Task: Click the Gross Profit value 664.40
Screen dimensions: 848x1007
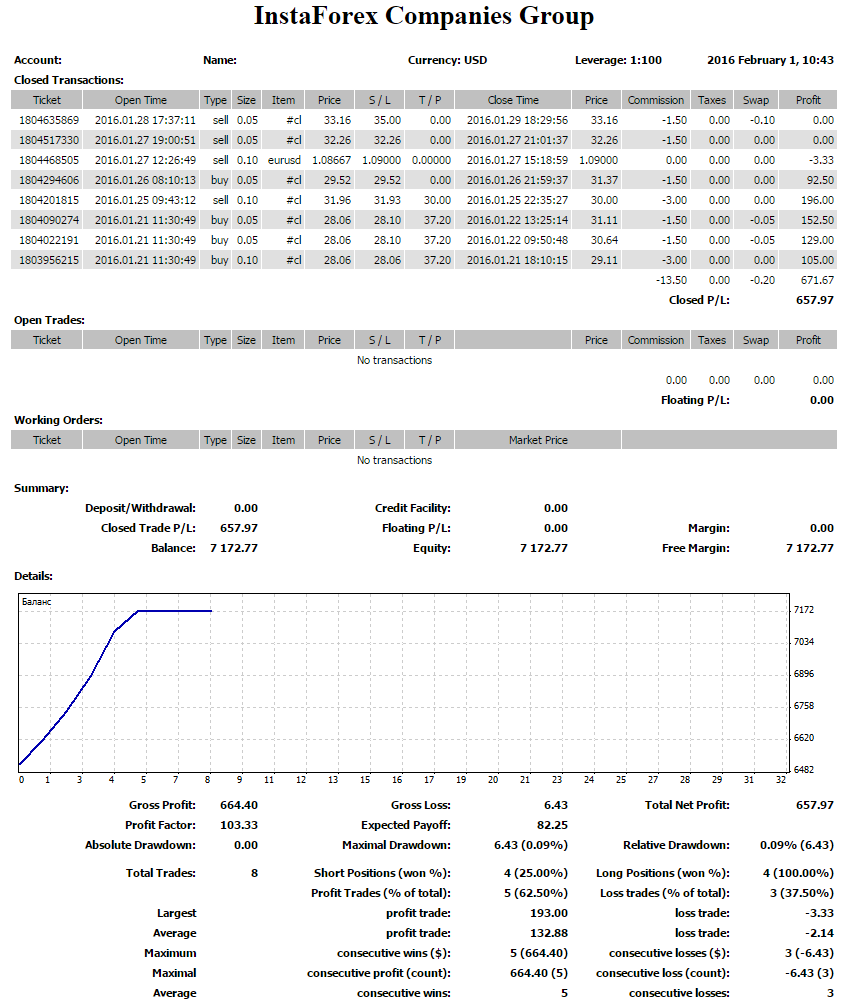Action: [238, 805]
